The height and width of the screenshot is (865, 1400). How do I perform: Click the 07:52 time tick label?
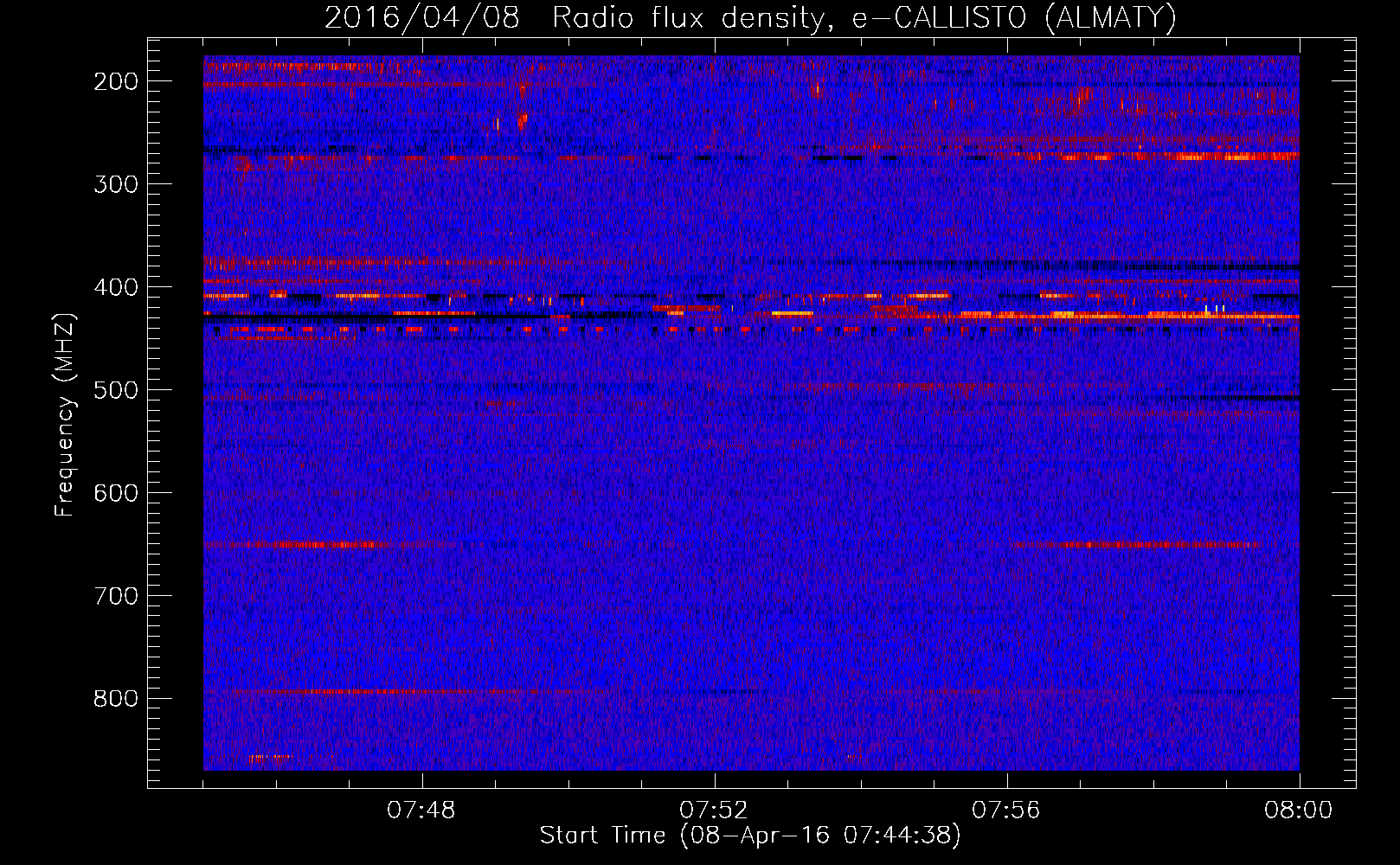coord(714,811)
